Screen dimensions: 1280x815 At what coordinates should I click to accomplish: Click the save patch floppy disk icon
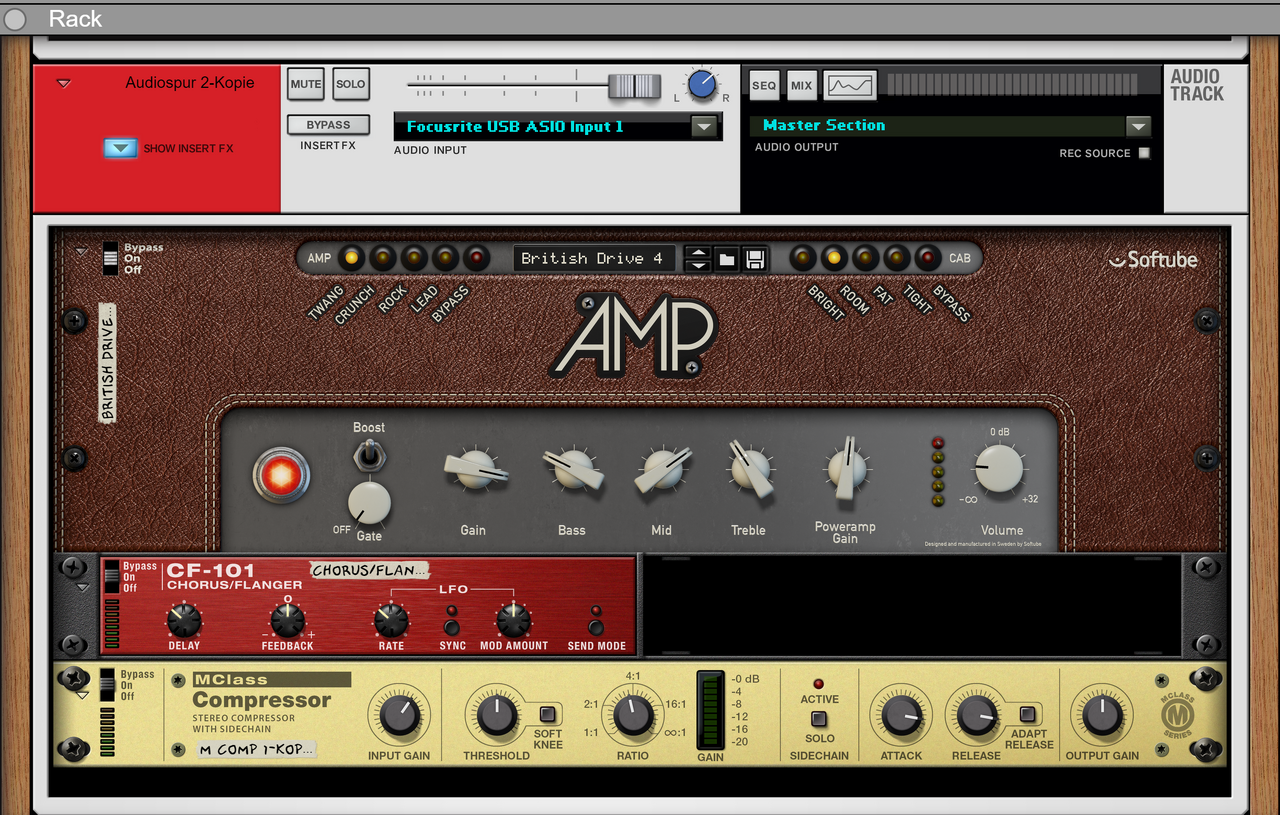click(x=755, y=259)
